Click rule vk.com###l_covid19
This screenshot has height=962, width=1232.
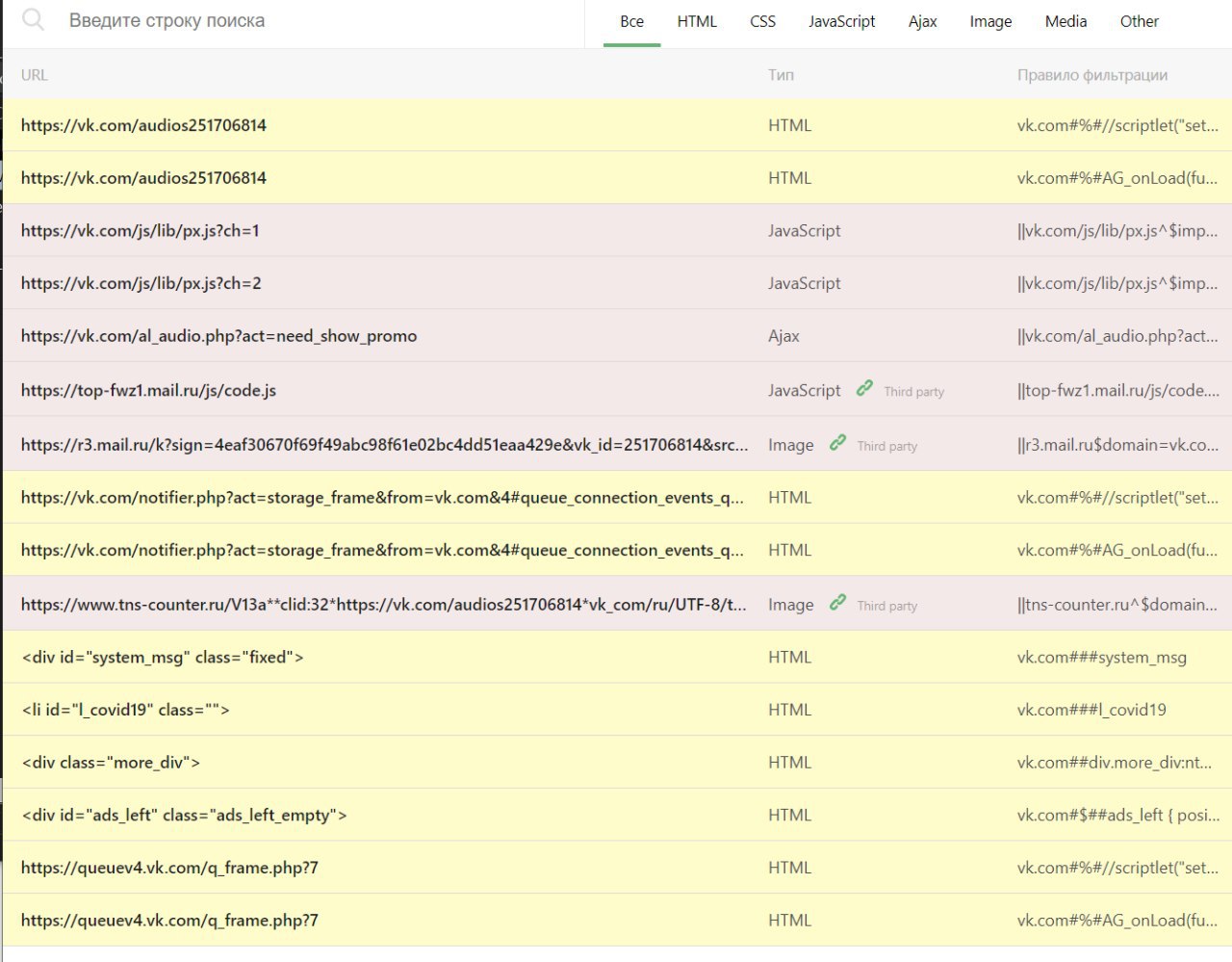pos(1091,711)
